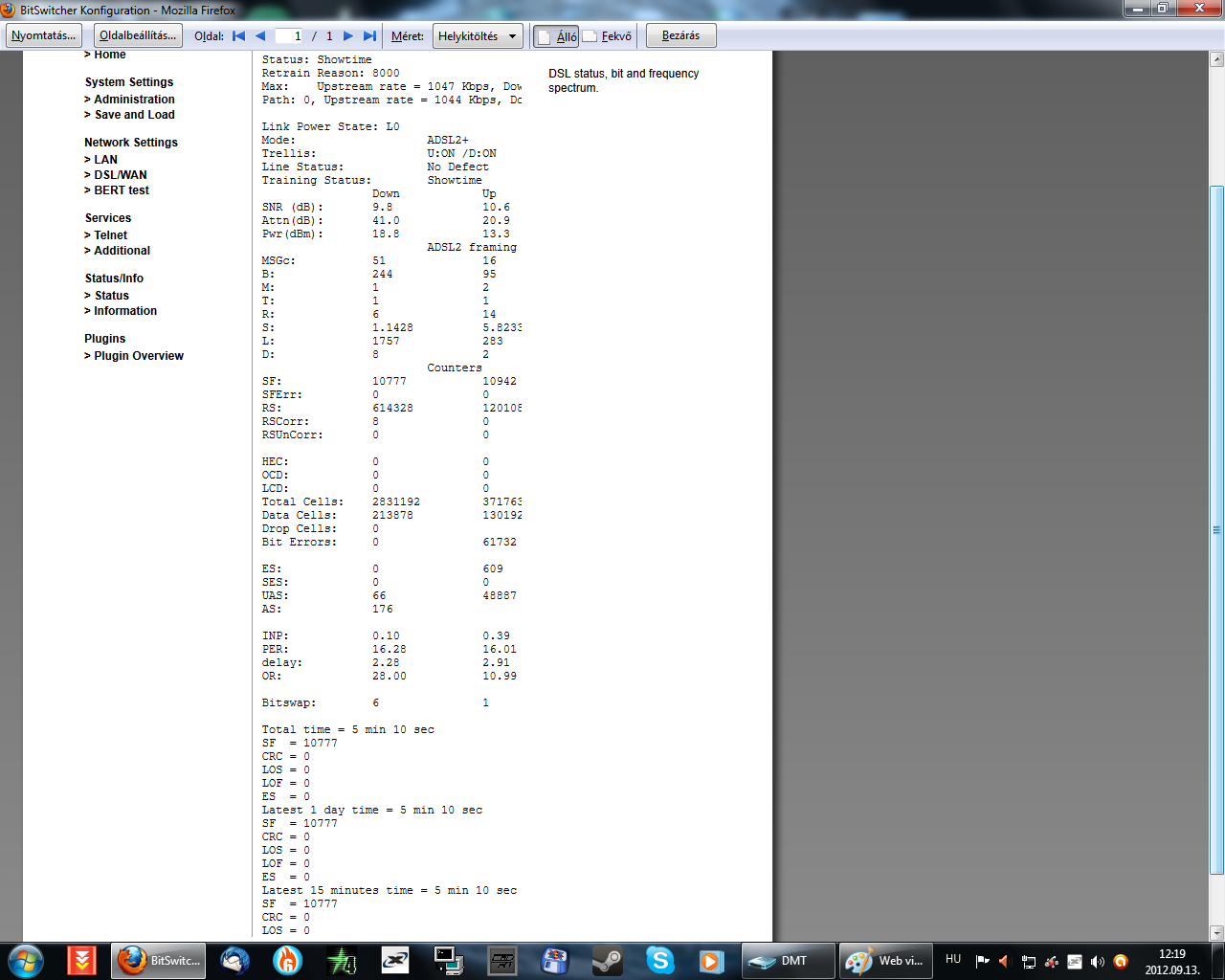1225x980 pixels.
Task: Open the Action Center flag tray icon
Action: click(983, 961)
